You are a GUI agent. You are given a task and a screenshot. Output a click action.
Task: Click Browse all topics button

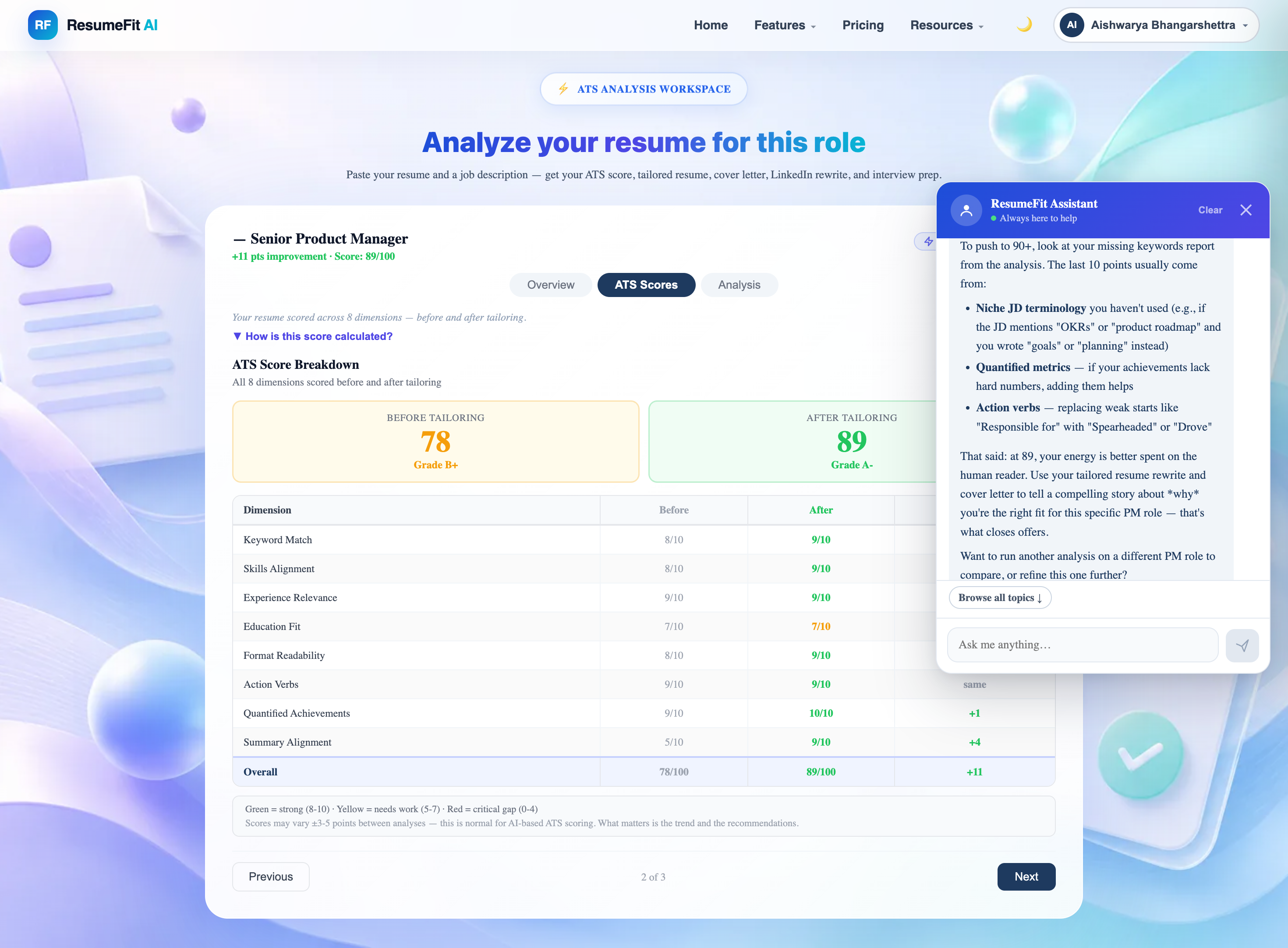click(999, 598)
